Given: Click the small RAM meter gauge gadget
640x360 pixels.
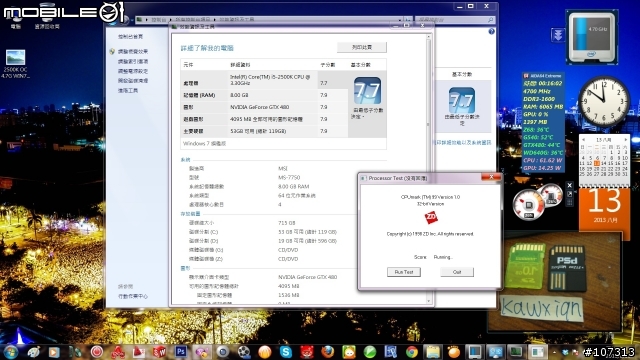Looking at the screenshot, I should [x=551, y=196].
